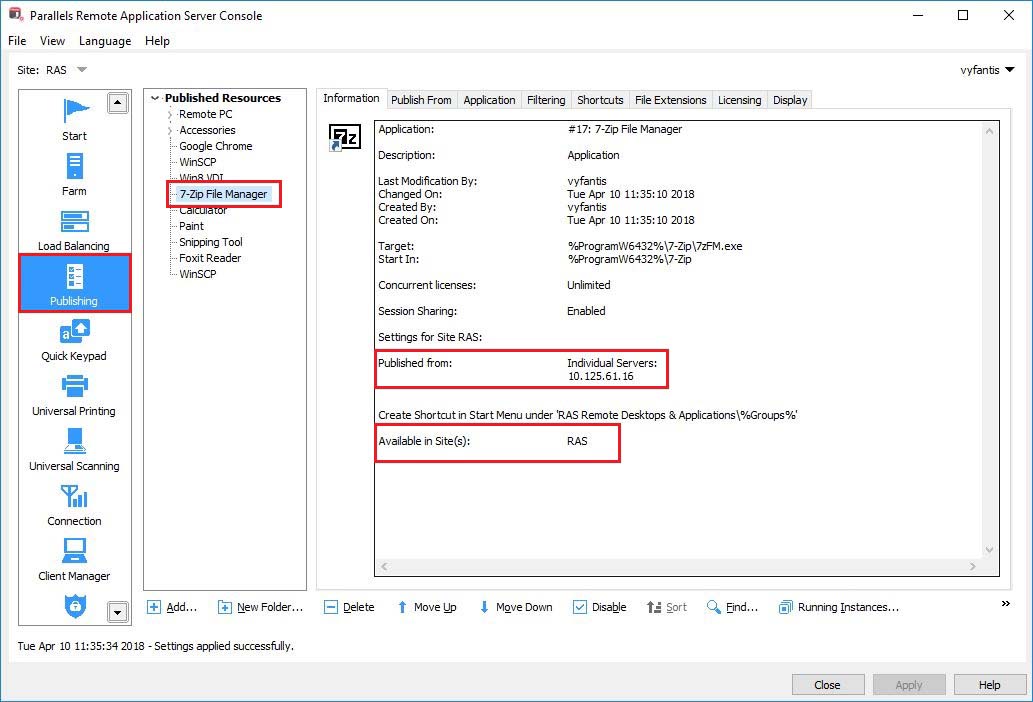Open the File menu

click(x=17, y=41)
